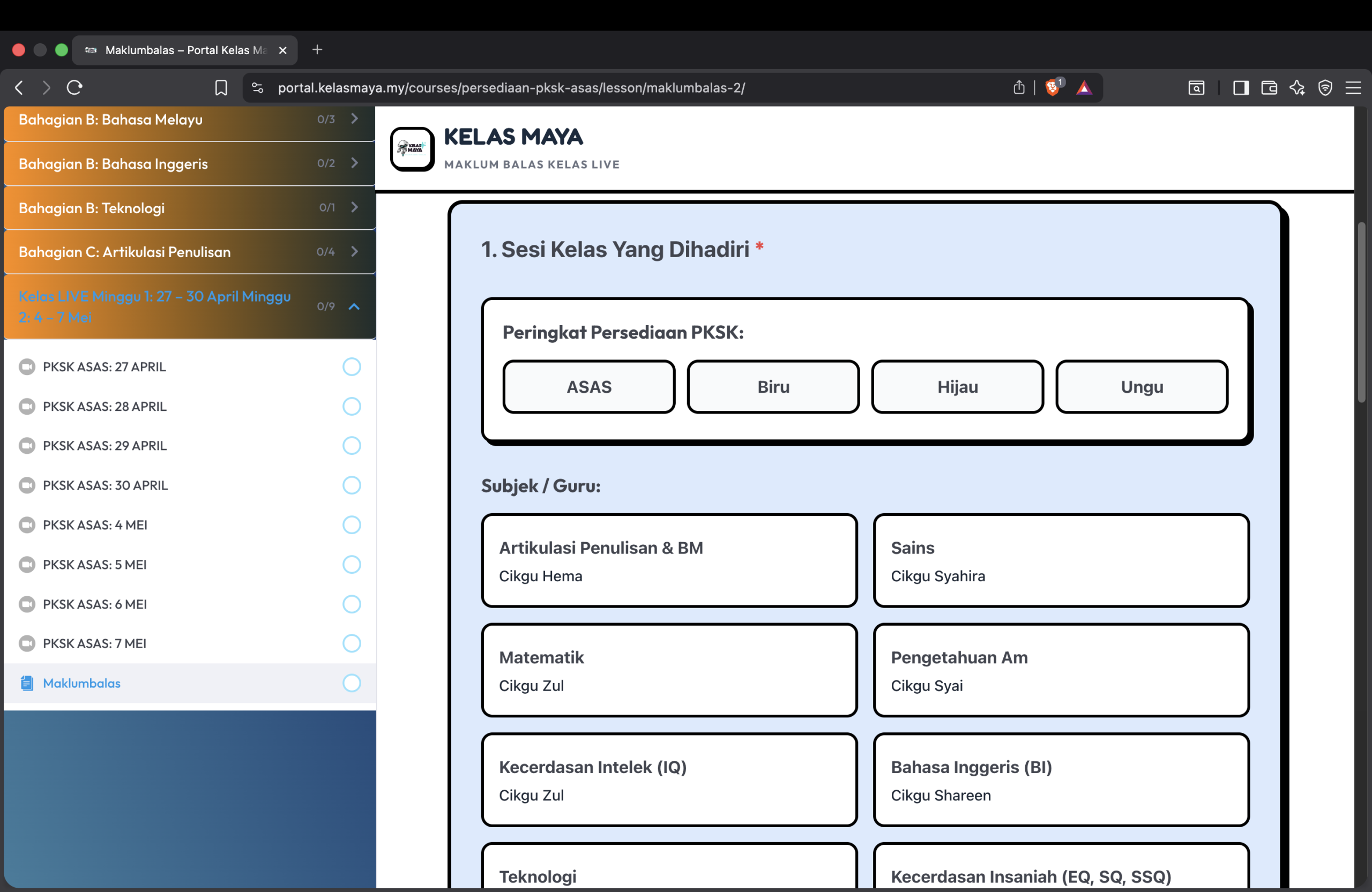Click the video icon beside PKSK ASAS: 28 APRIL

pyautogui.click(x=26, y=406)
